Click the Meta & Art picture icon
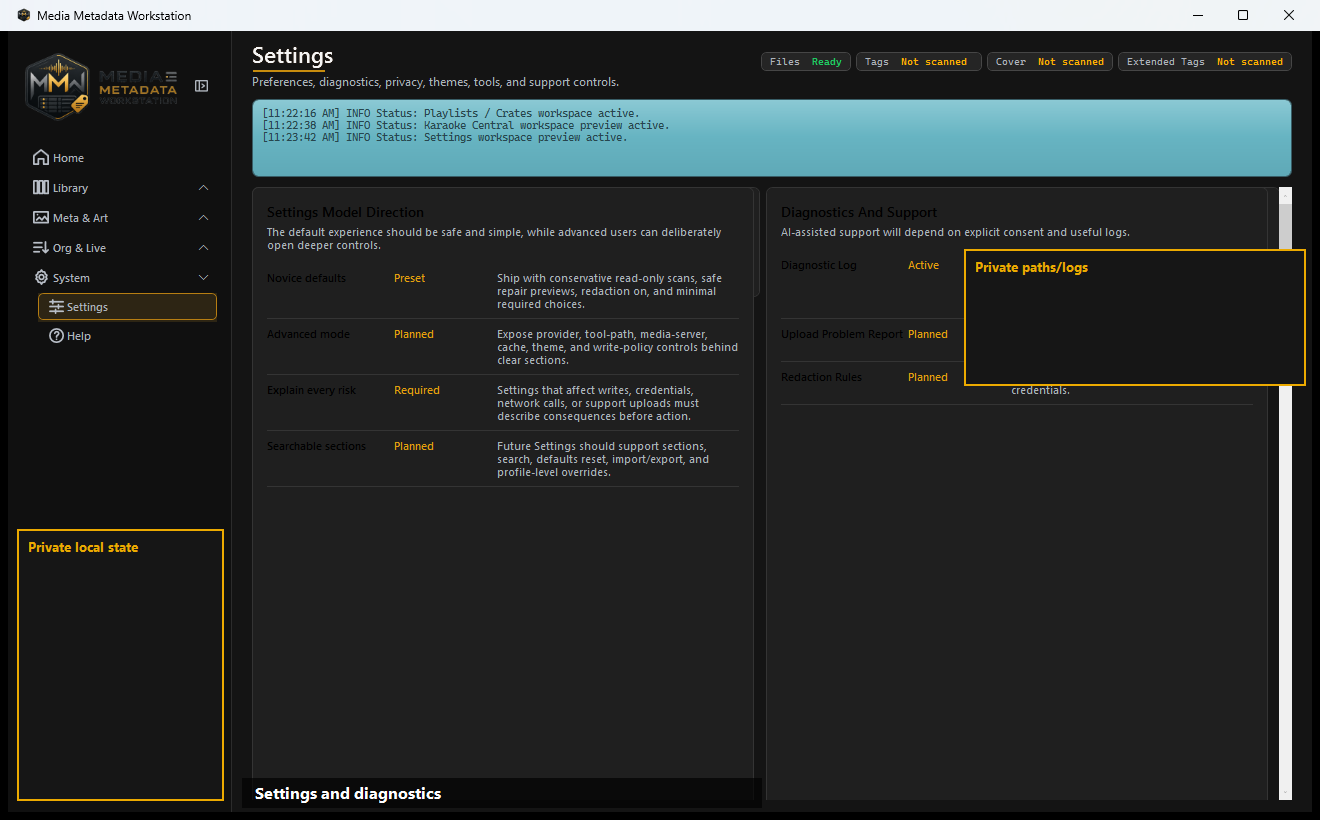1320x820 pixels. point(41,218)
